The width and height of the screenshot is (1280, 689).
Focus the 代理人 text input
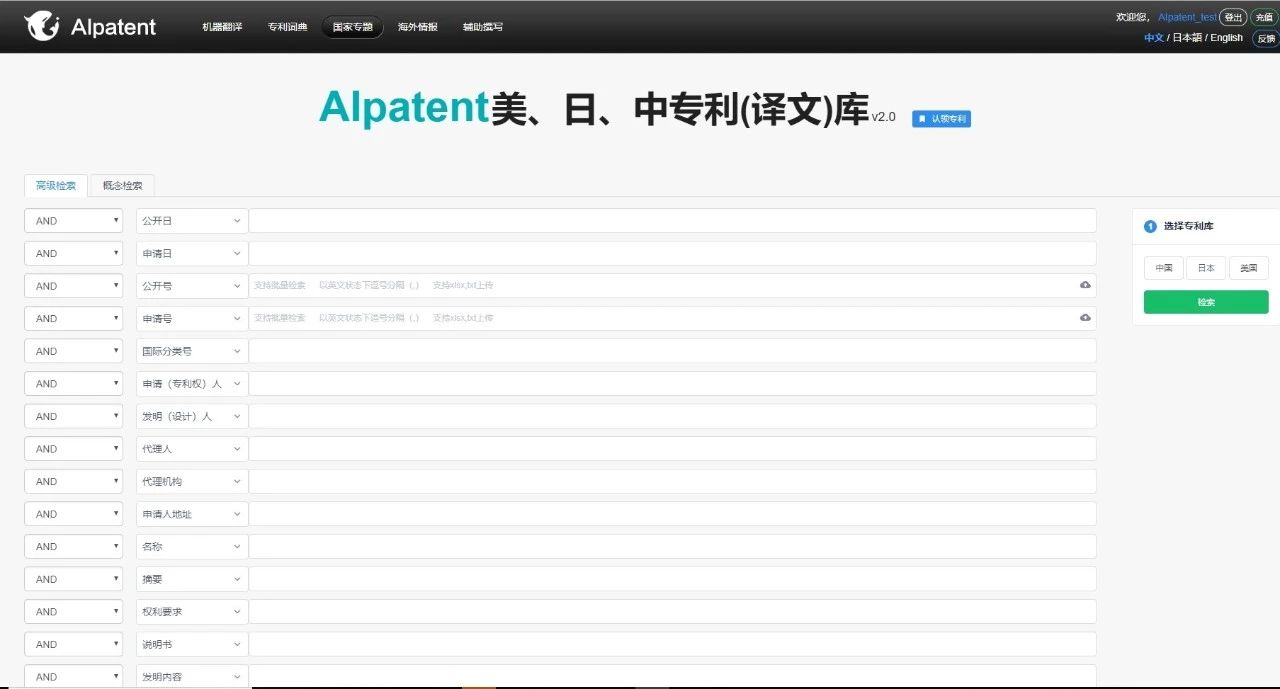pyautogui.click(x=672, y=449)
